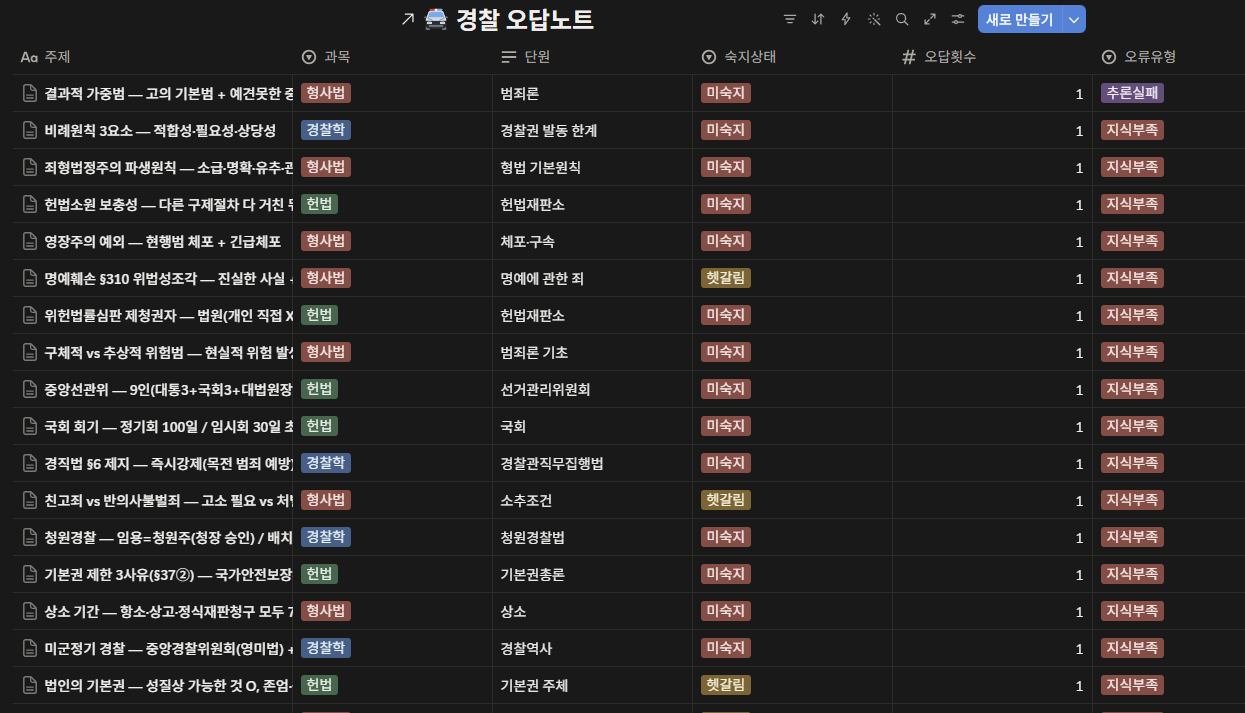Open 친고죄 vs 반의사불벌죄 page
Image resolution: width=1245 pixels, height=713 pixels.
pos(168,500)
